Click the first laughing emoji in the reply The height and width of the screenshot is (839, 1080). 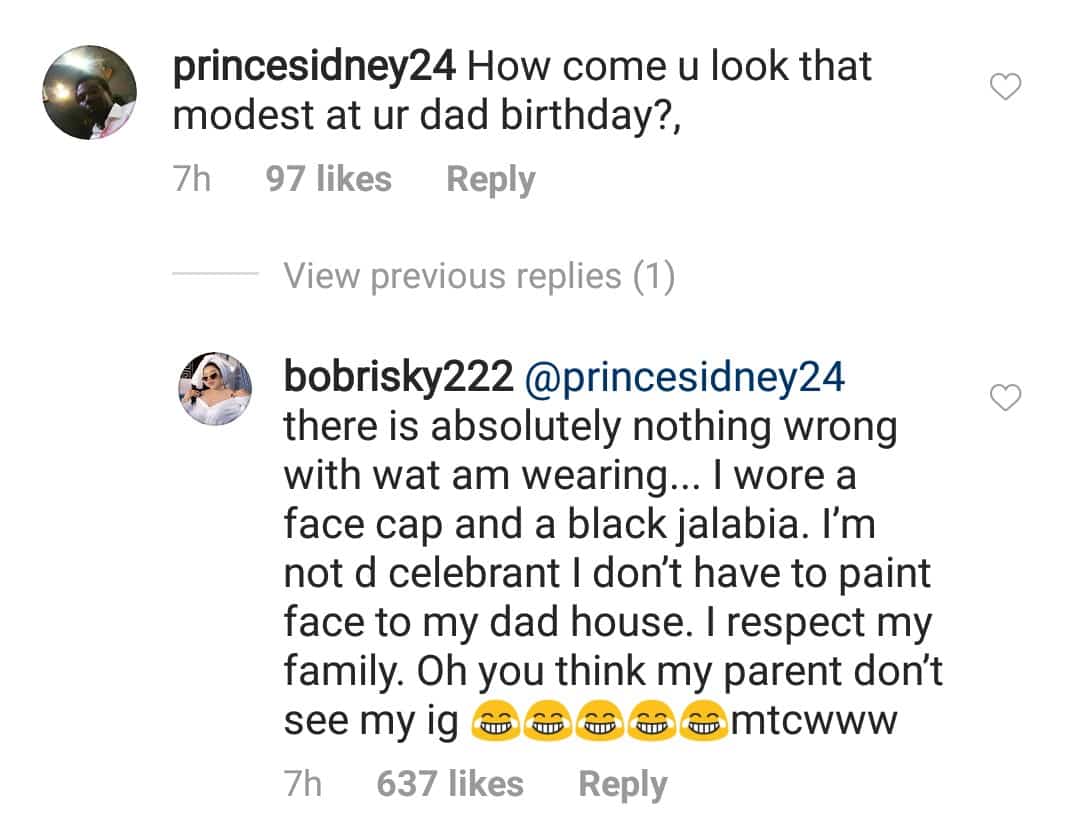click(495, 723)
